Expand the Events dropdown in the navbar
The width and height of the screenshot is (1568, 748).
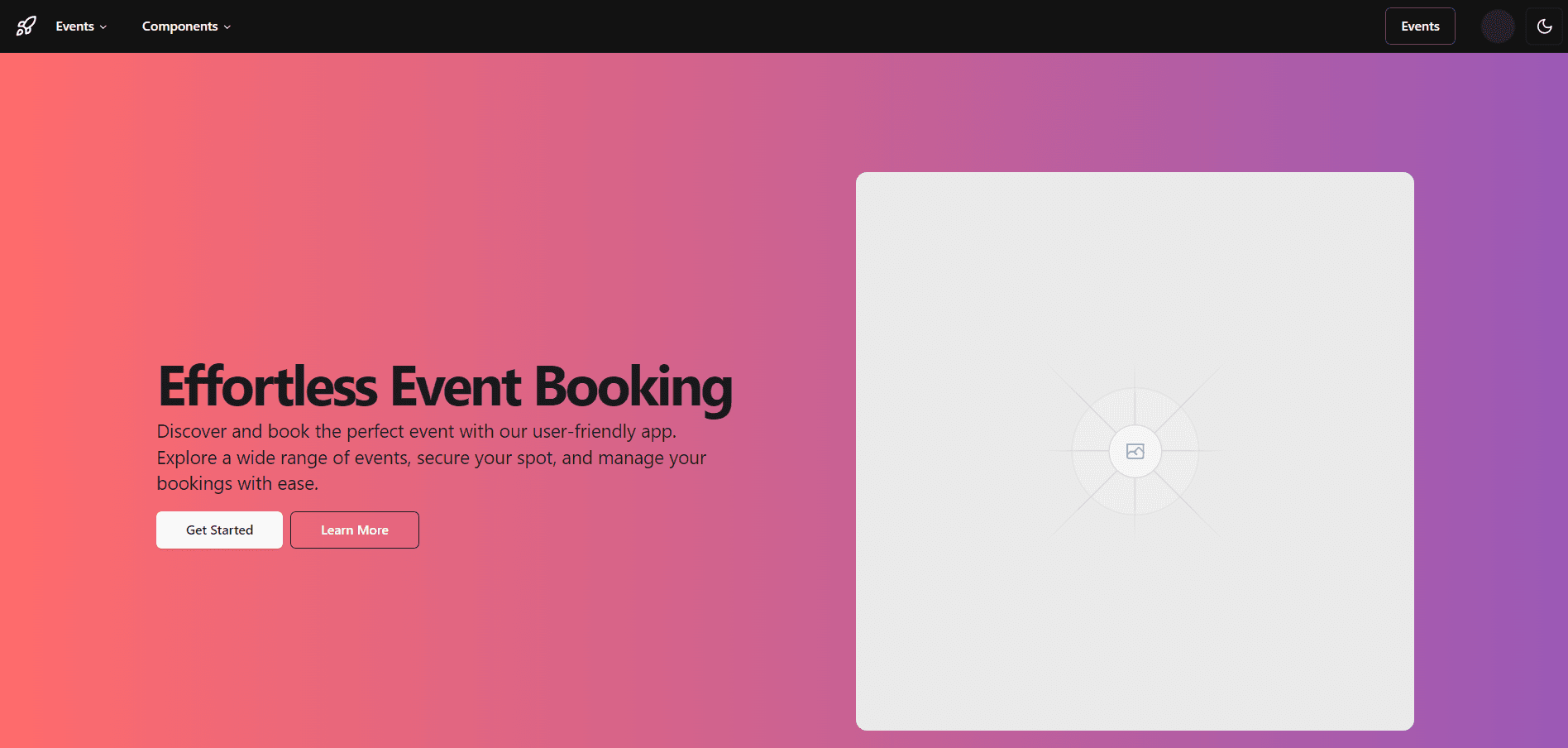[x=80, y=26]
